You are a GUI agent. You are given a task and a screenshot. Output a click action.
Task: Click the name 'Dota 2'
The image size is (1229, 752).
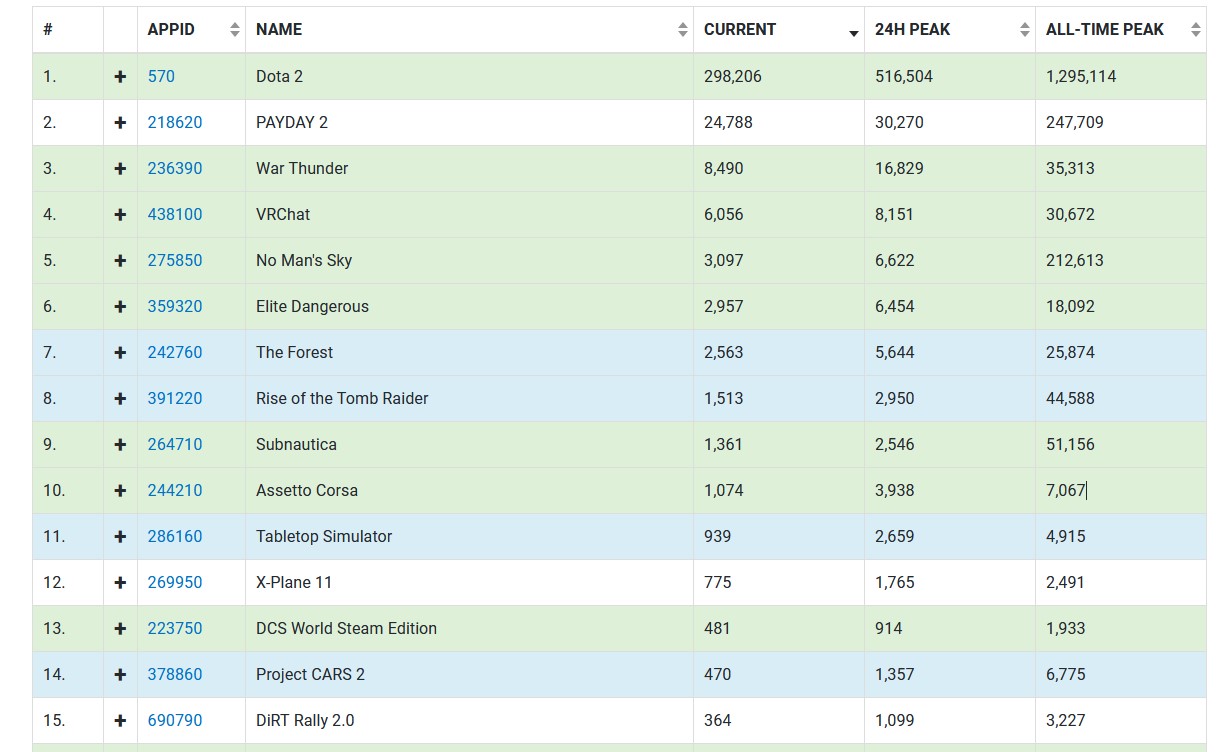tap(279, 76)
